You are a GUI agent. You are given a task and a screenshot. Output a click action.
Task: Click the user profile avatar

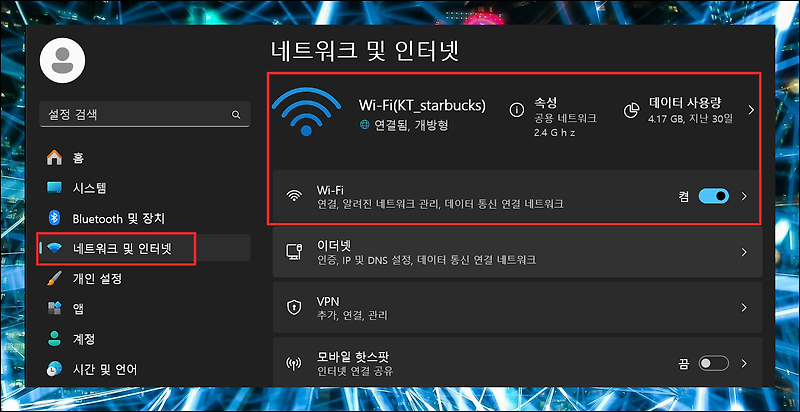coord(62,60)
